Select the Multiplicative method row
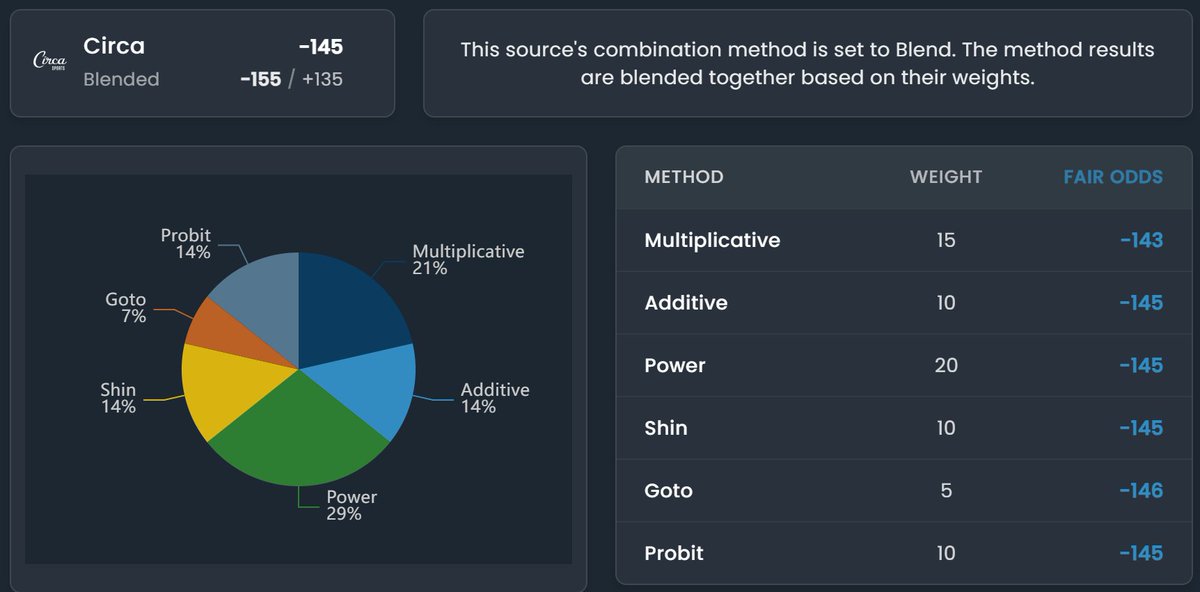 (712, 240)
